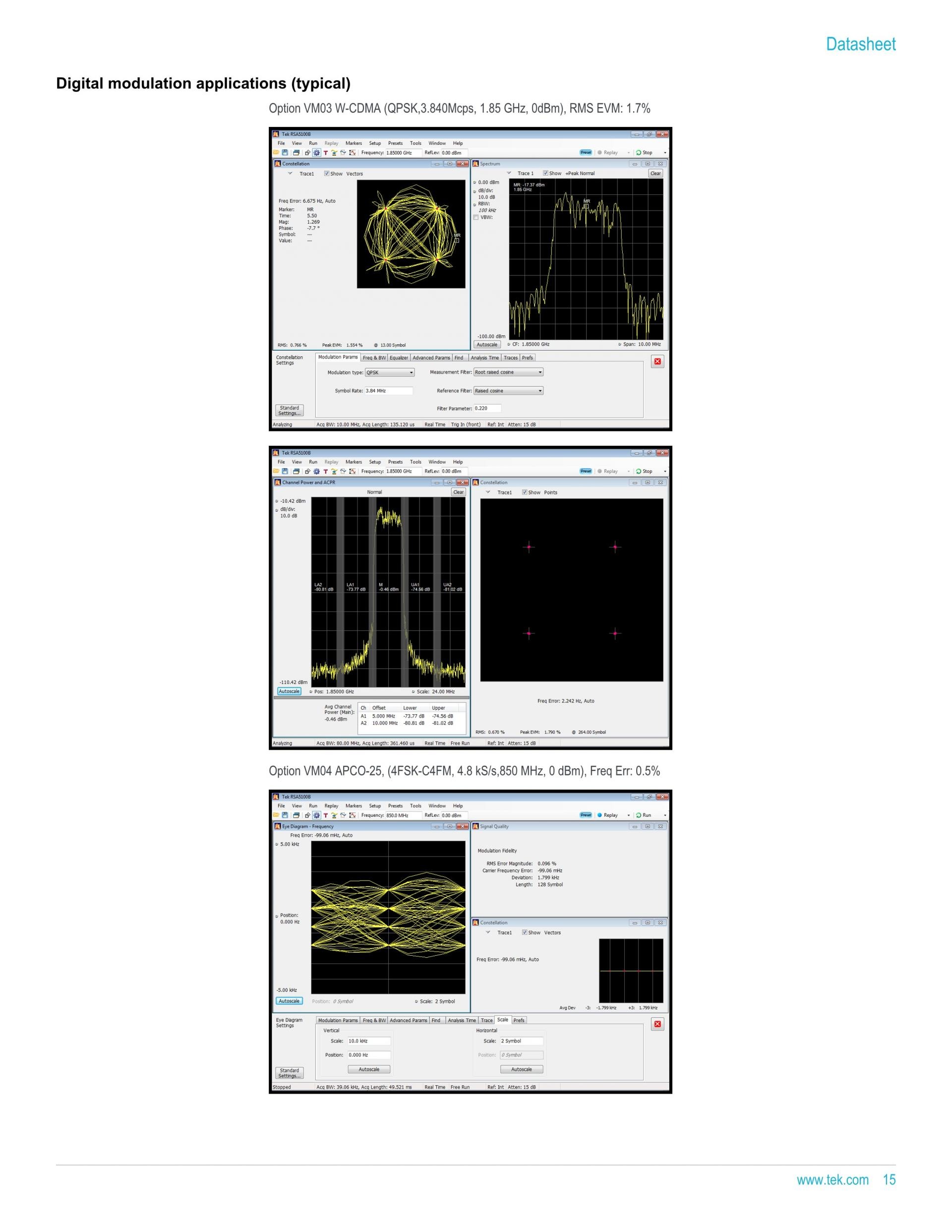Uncheck Show checkbox in the Spectrum panel
This screenshot has width=952, height=1232.
545,173
